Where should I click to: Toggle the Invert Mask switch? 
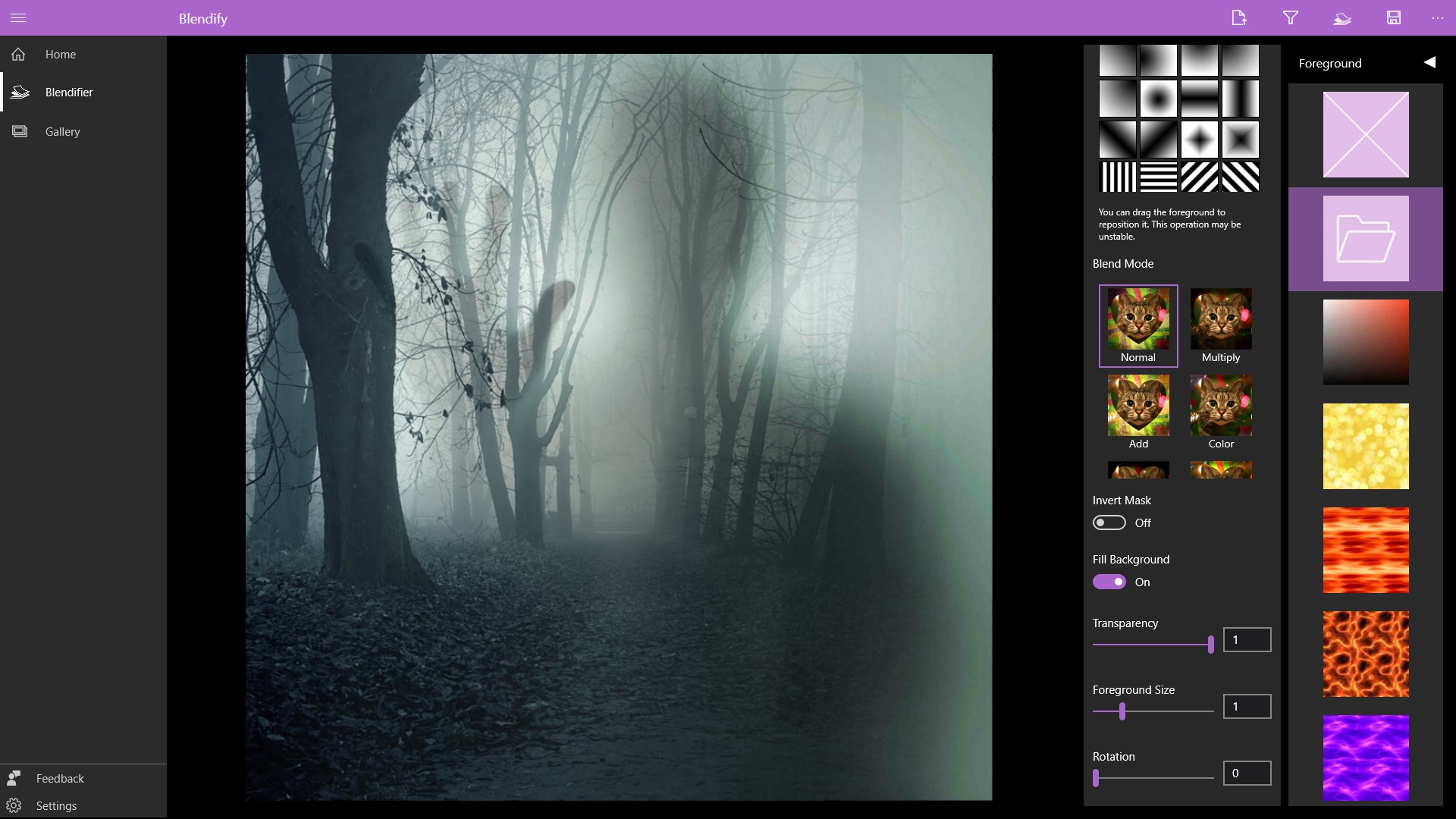coord(1109,522)
